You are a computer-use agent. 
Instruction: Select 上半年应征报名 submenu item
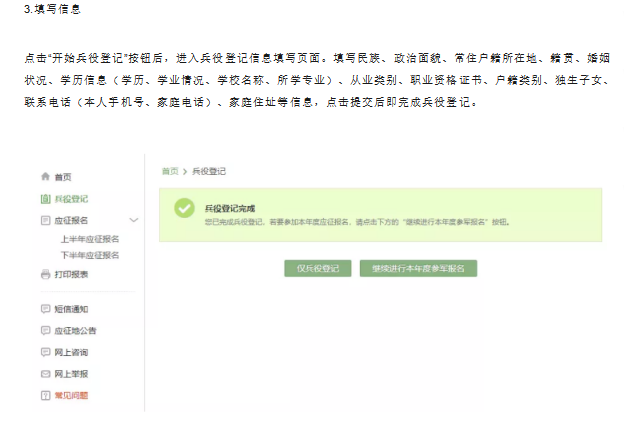pos(90,239)
